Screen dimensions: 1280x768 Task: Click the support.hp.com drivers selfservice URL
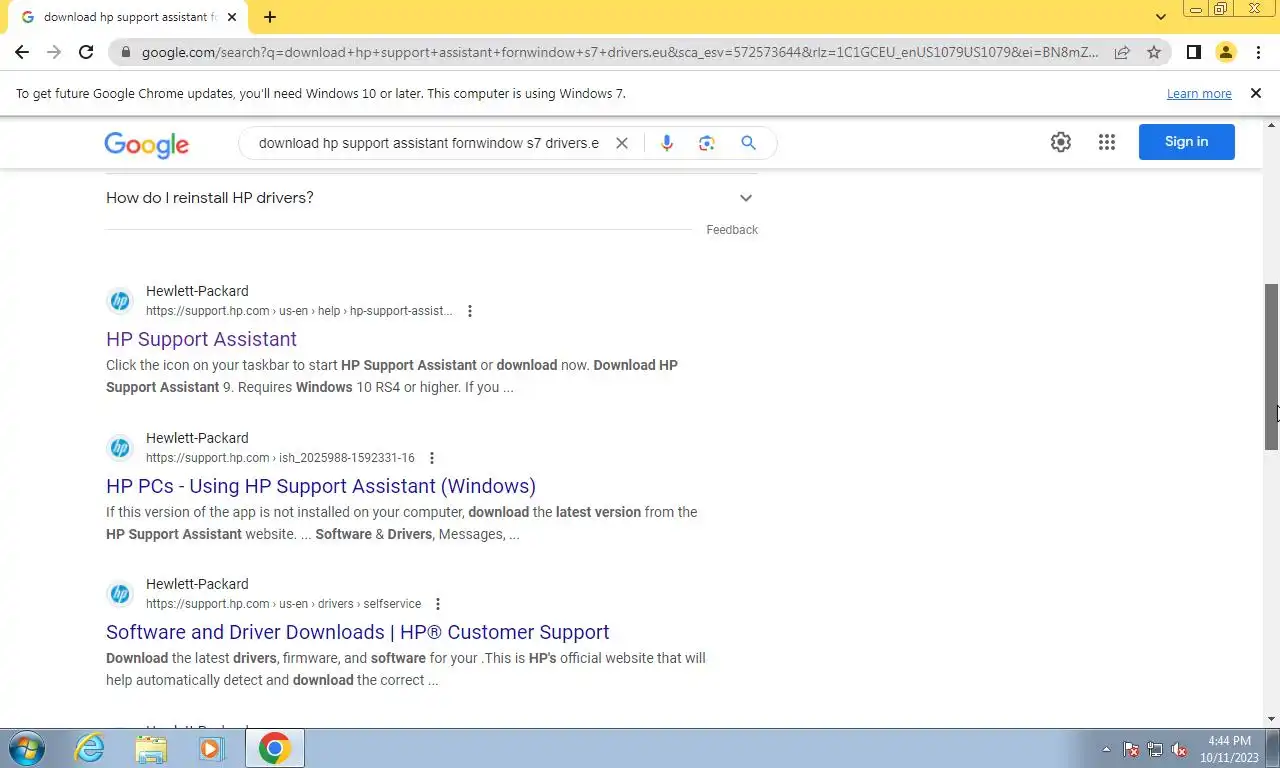[x=284, y=604]
